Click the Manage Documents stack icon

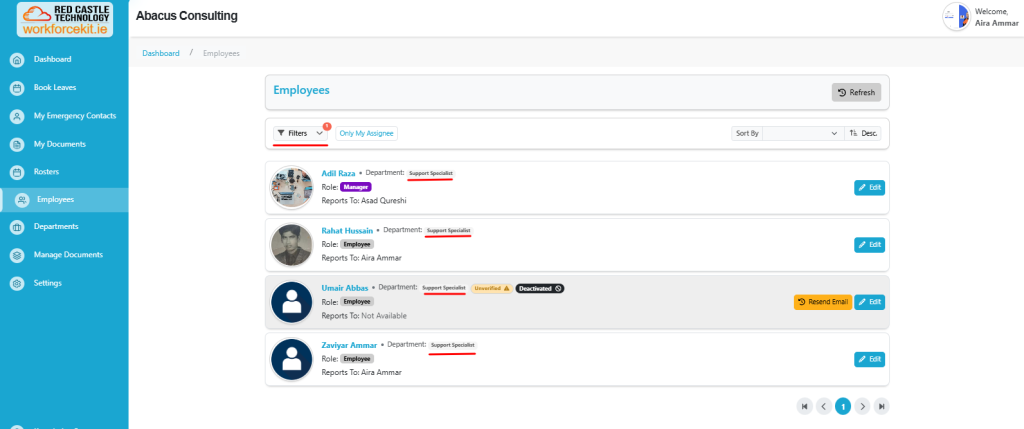click(17, 255)
